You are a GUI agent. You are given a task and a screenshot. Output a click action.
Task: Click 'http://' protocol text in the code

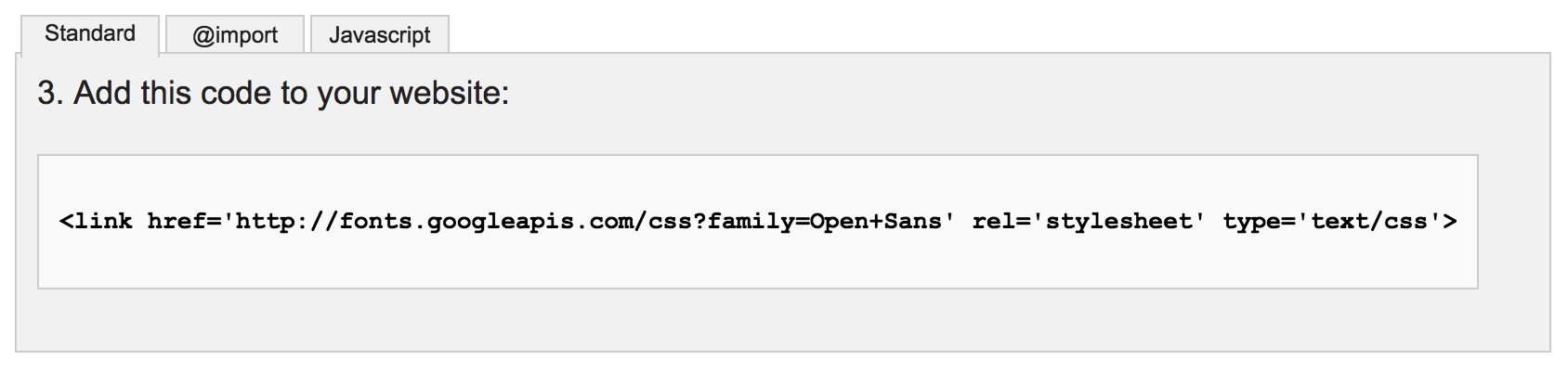point(287,222)
